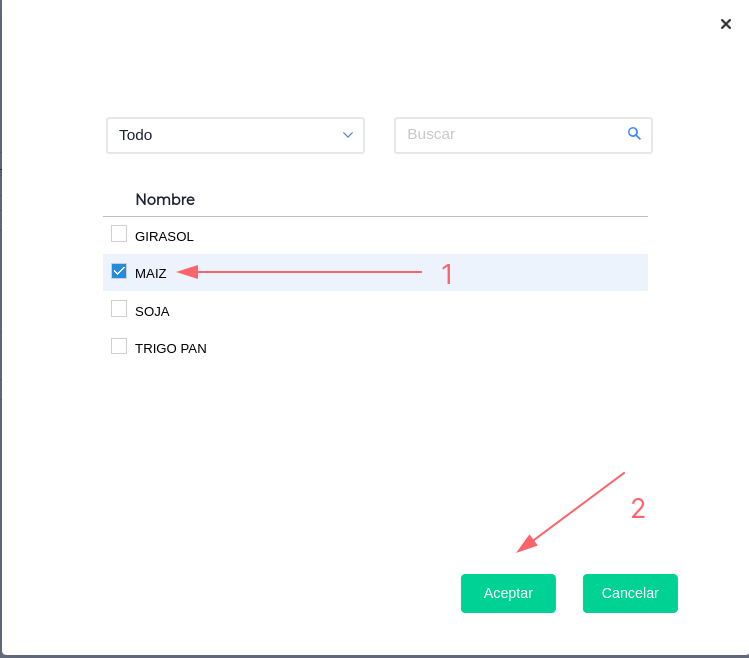Click the chevron arrow in Todo dropdown
Viewport: 749px width, 658px height.
(x=348, y=135)
